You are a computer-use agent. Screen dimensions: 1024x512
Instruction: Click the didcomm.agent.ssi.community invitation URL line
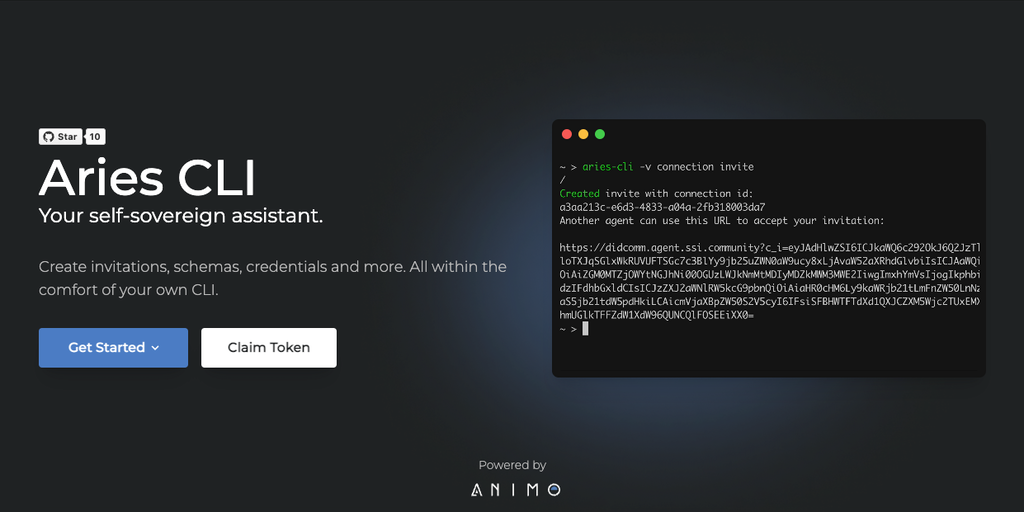(x=770, y=248)
